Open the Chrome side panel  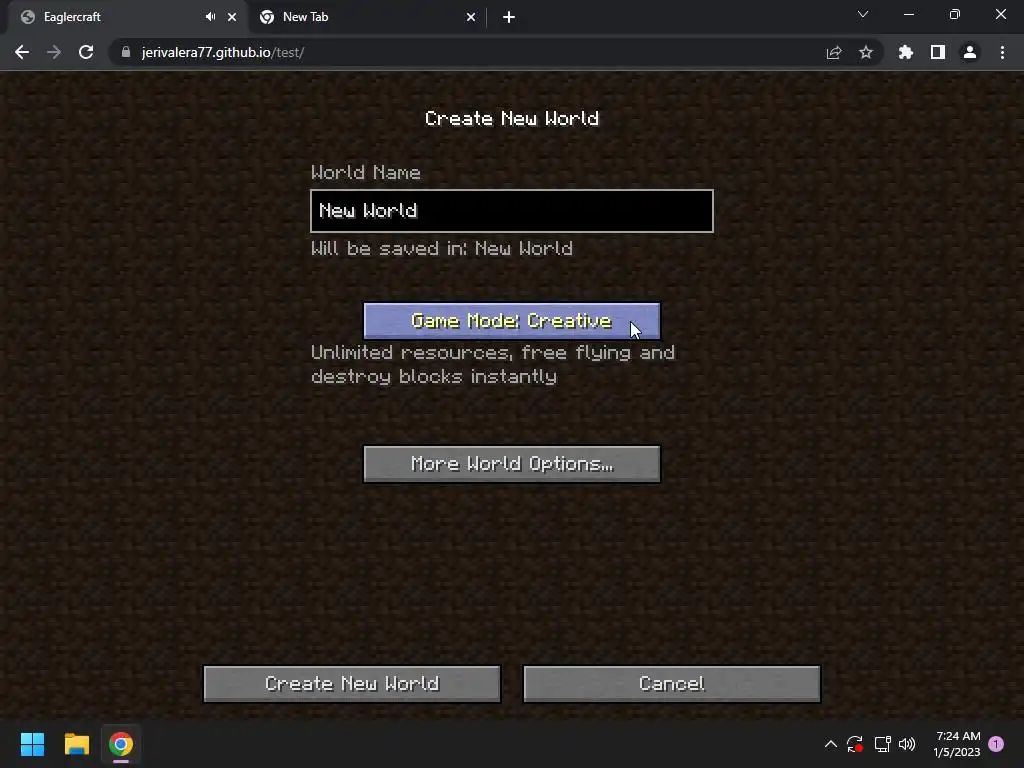tap(938, 52)
